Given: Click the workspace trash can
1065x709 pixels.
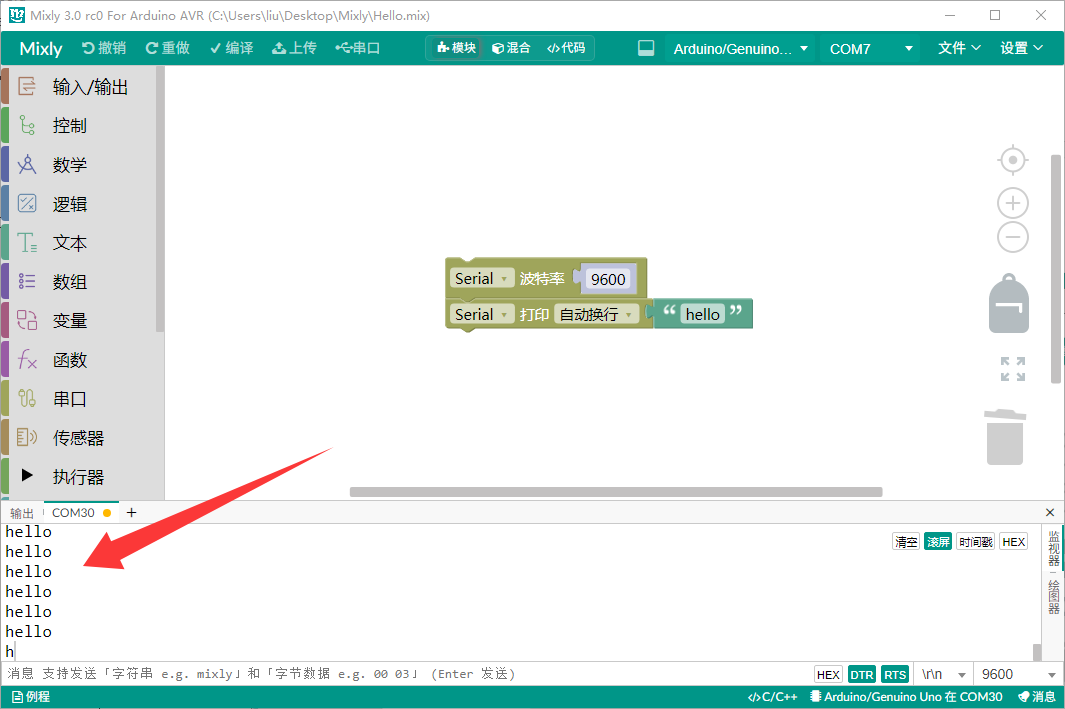Looking at the screenshot, I should point(1005,437).
